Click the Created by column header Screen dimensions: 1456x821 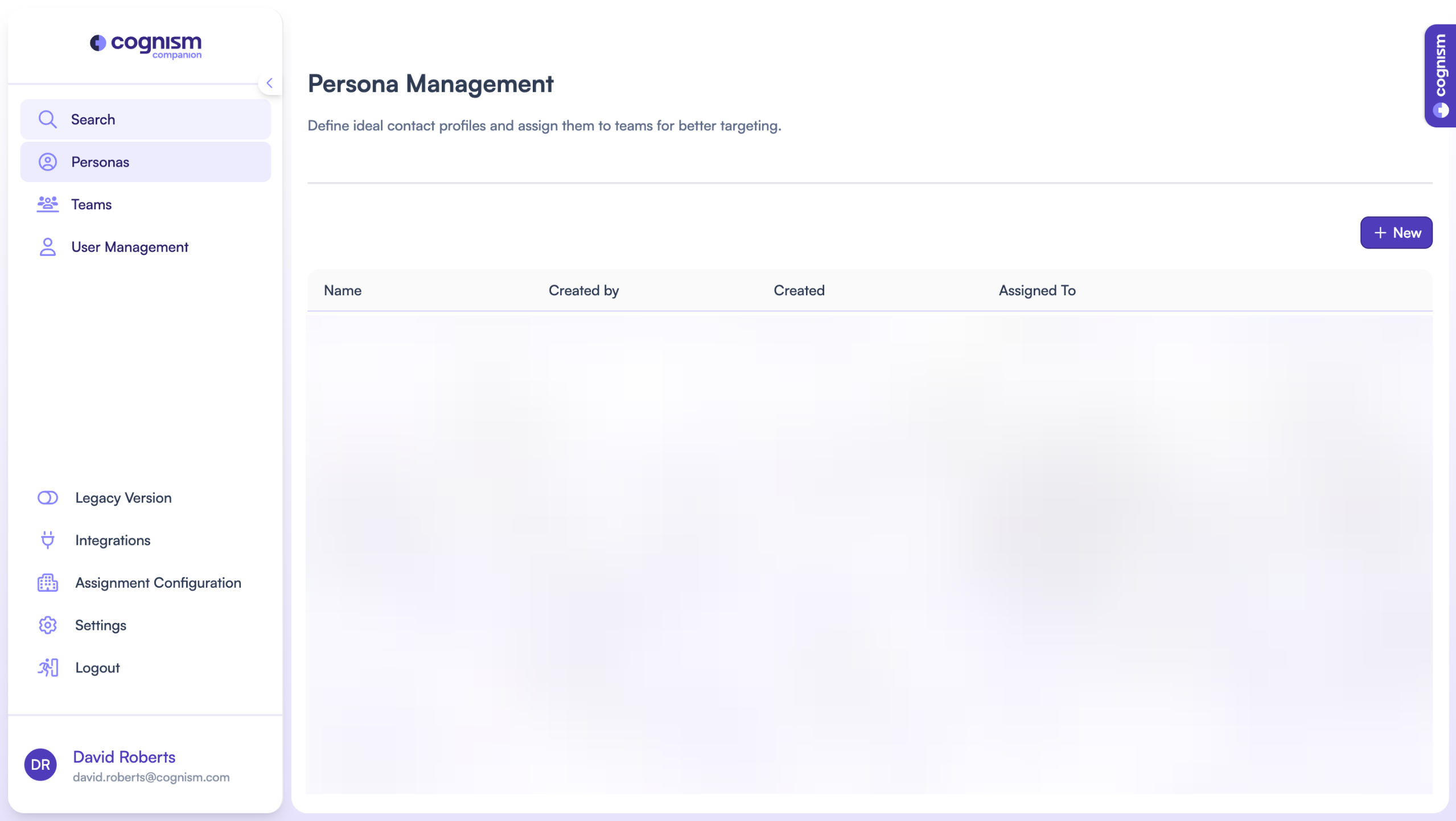[583, 290]
